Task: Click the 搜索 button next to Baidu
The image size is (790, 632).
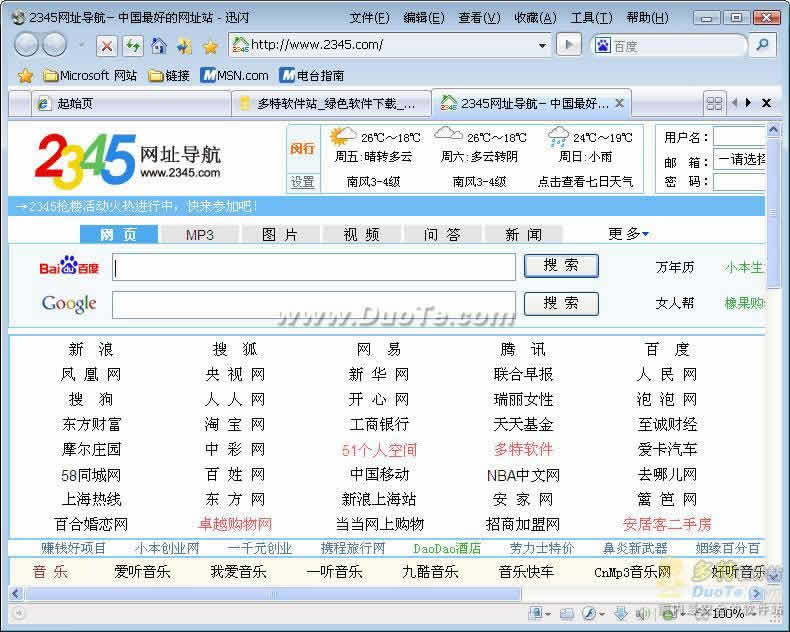Action: pyautogui.click(x=561, y=265)
